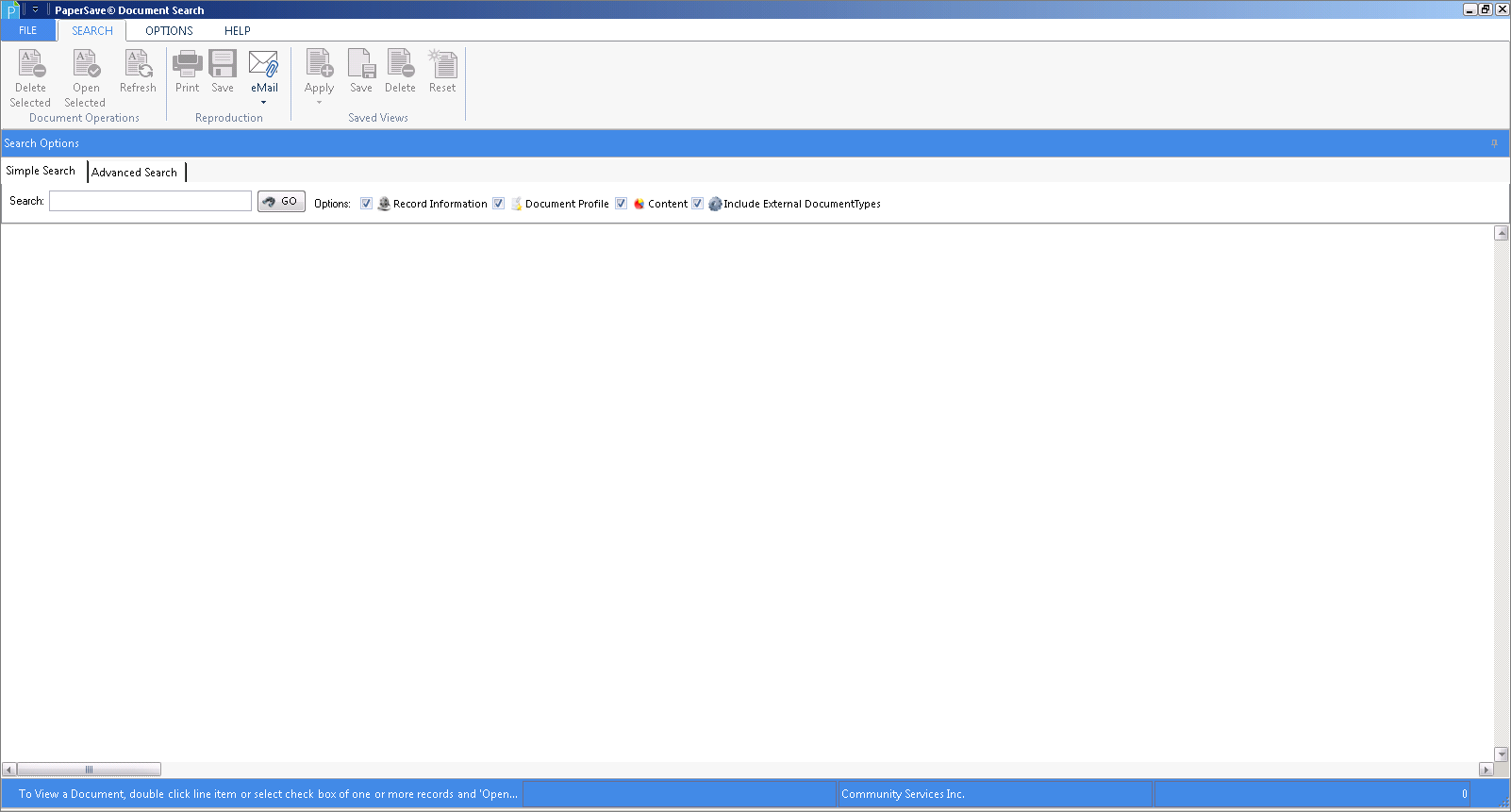Delete a saved view
Viewport: 1511px width, 812px height.
(x=401, y=63)
